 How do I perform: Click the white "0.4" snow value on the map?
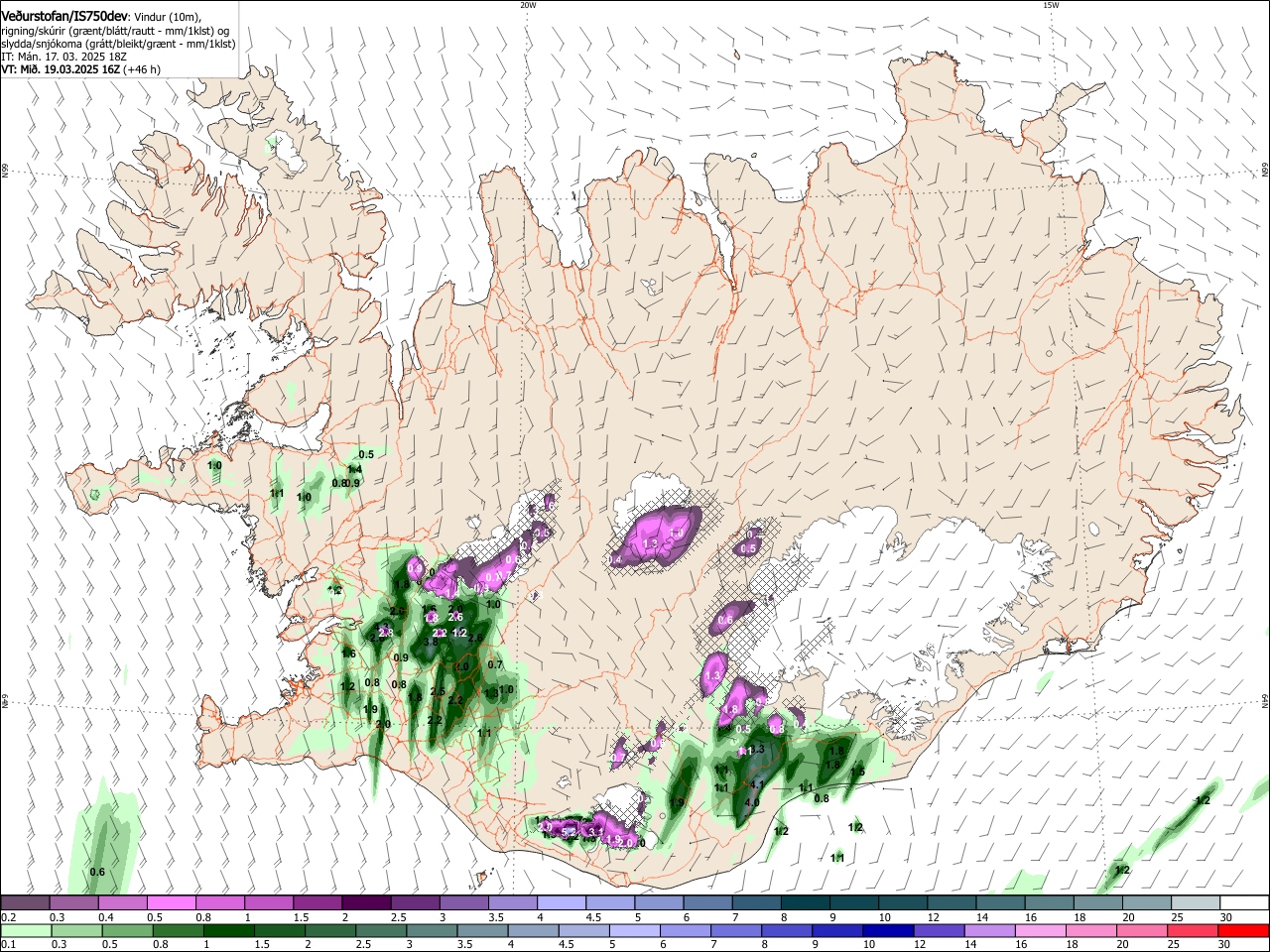tap(614, 560)
